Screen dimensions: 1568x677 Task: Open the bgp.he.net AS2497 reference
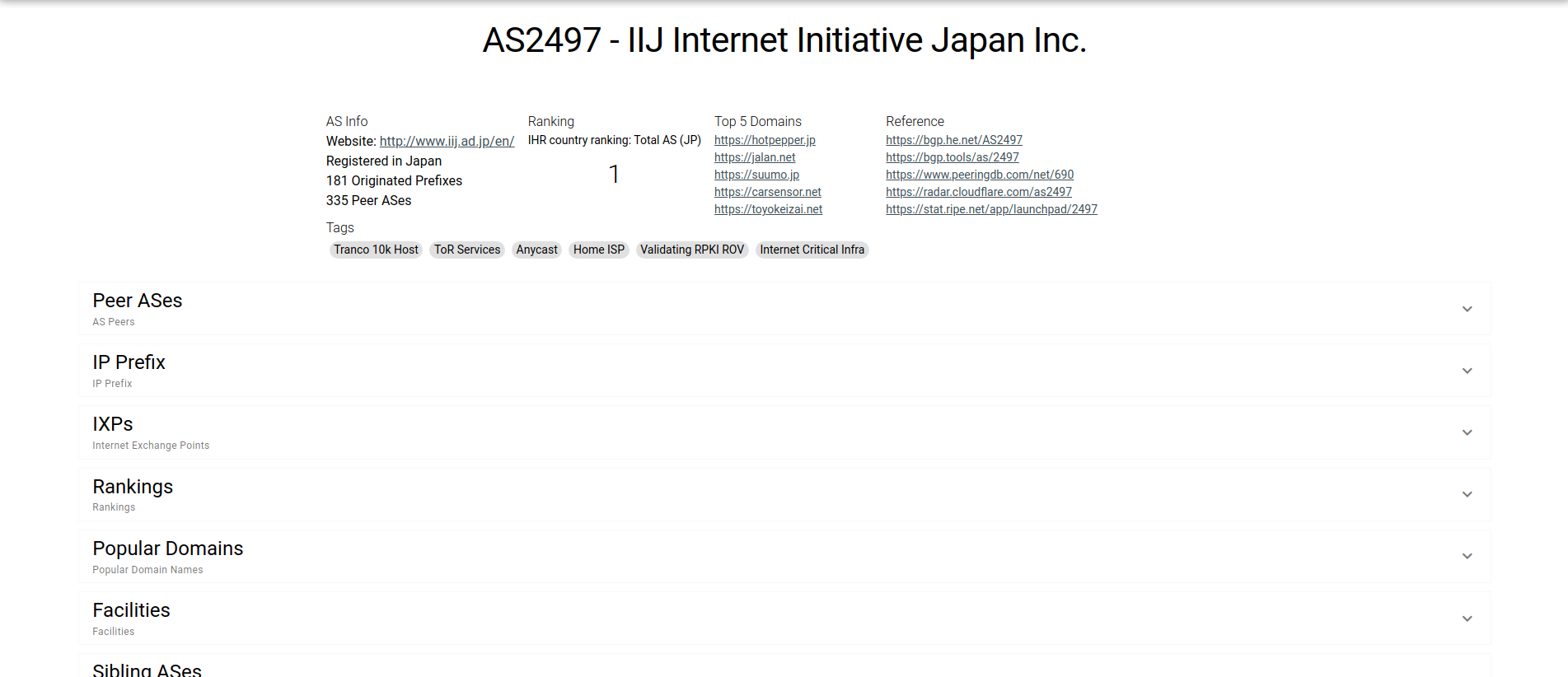coord(953,140)
